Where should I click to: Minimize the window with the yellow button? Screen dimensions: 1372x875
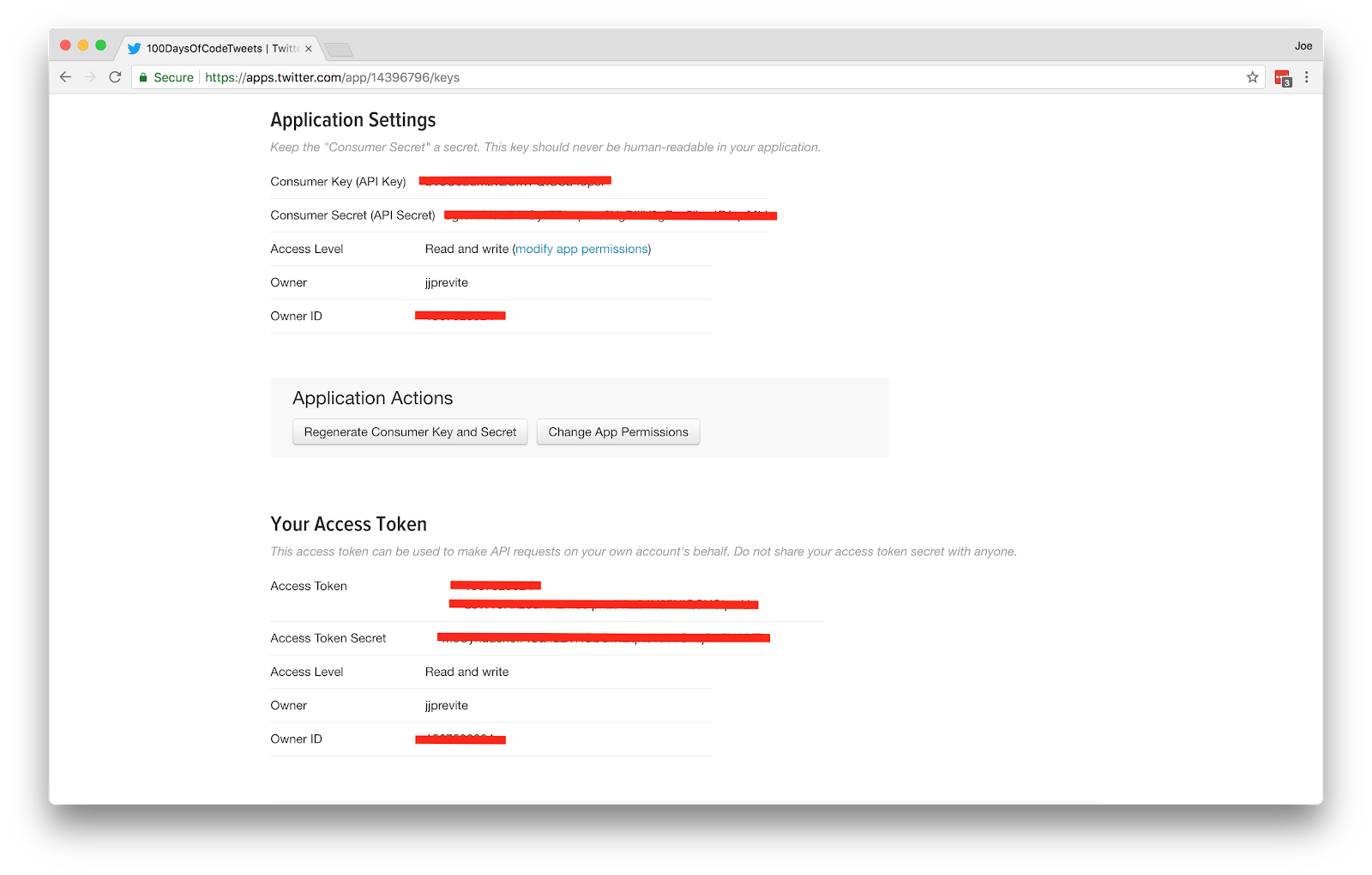coord(83,45)
